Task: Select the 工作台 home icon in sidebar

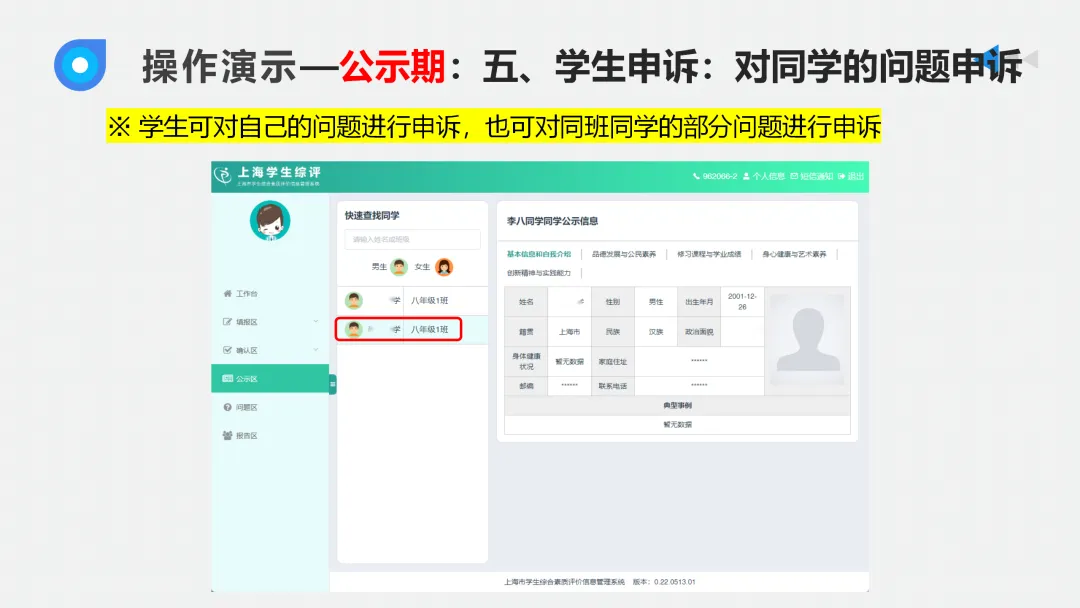Action: pos(227,292)
